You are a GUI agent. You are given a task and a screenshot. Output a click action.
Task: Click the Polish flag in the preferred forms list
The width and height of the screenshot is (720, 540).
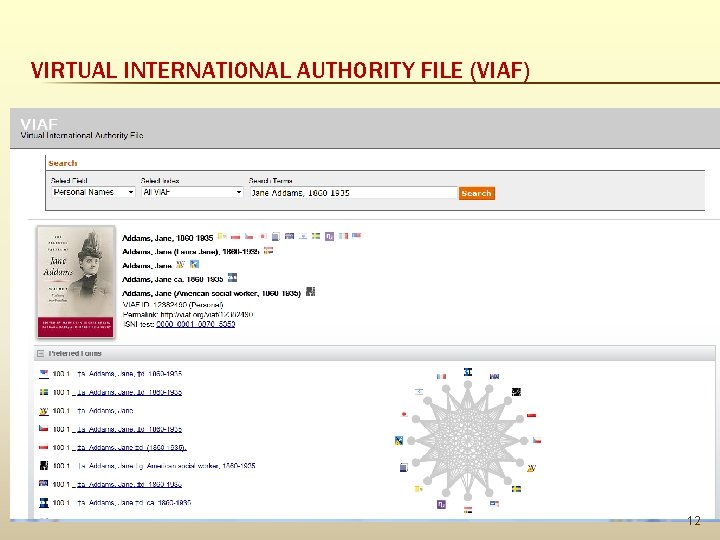pyautogui.click(x=44, y=447)
